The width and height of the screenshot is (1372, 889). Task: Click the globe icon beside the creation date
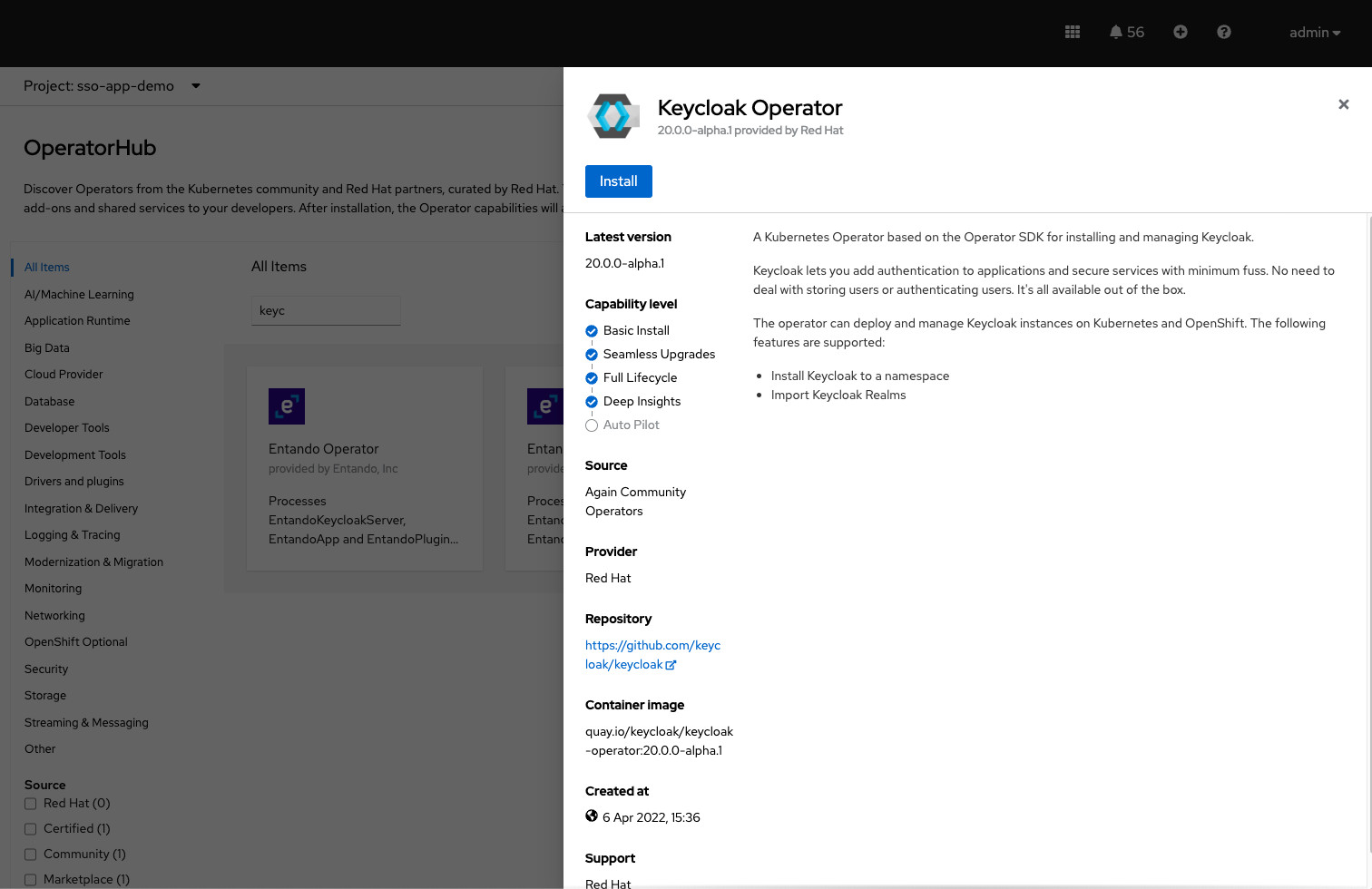[x=591, y=816]
